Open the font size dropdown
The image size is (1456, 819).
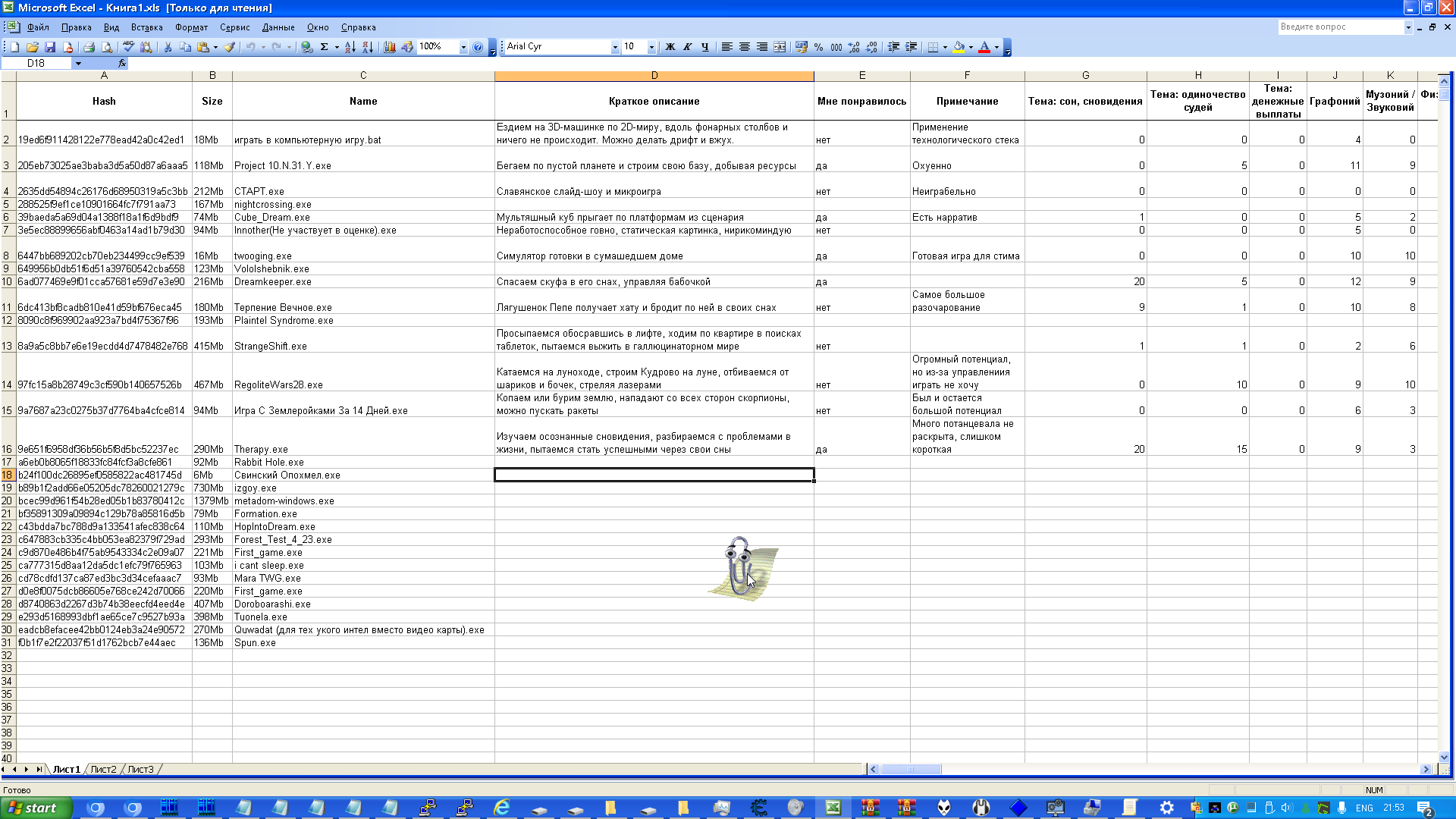point(651,47)
